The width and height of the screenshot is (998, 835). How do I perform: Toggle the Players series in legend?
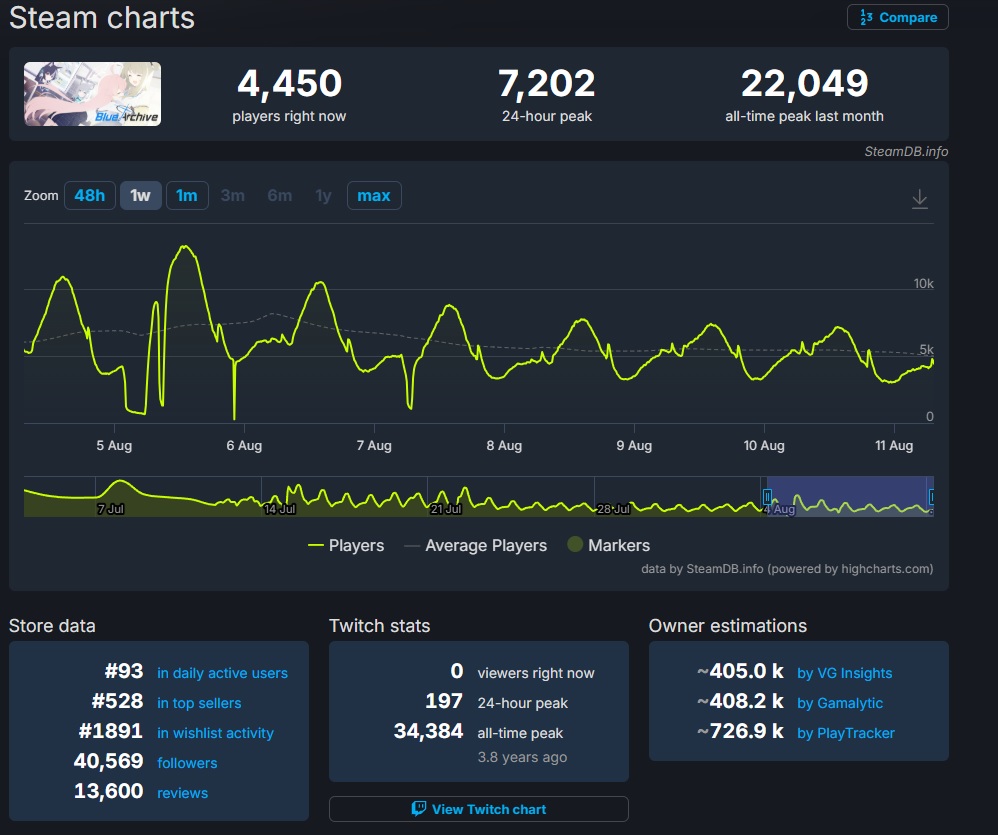(346, 545)
